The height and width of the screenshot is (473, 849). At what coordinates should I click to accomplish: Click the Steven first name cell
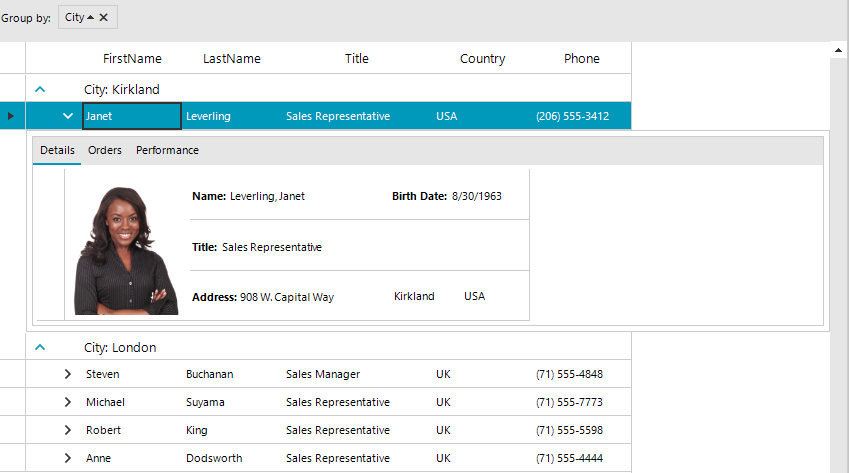[132, 374]
